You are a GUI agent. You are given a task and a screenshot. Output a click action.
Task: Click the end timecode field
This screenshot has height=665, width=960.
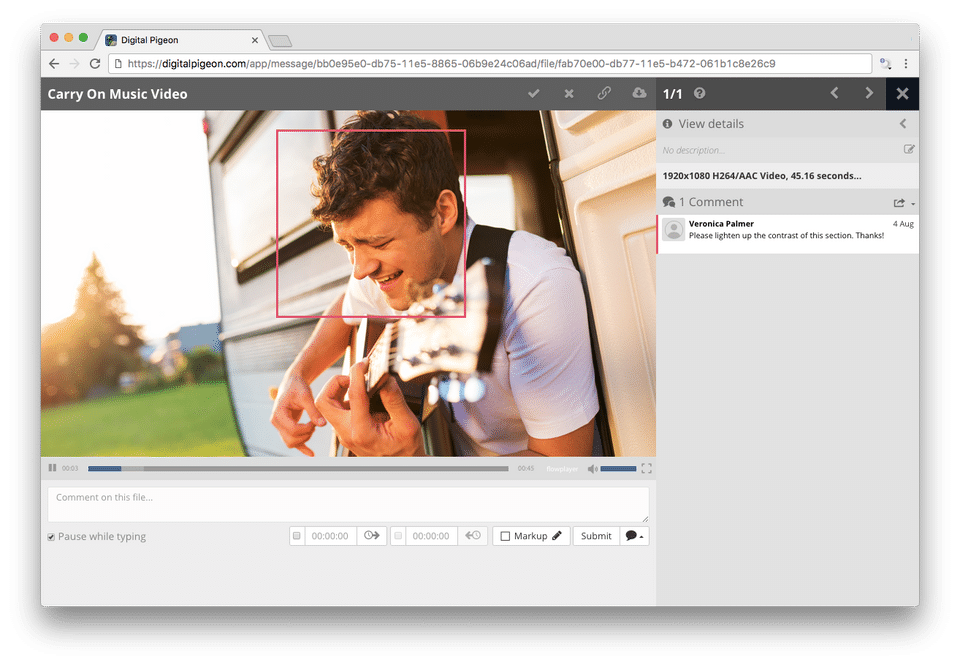[431, 536]
